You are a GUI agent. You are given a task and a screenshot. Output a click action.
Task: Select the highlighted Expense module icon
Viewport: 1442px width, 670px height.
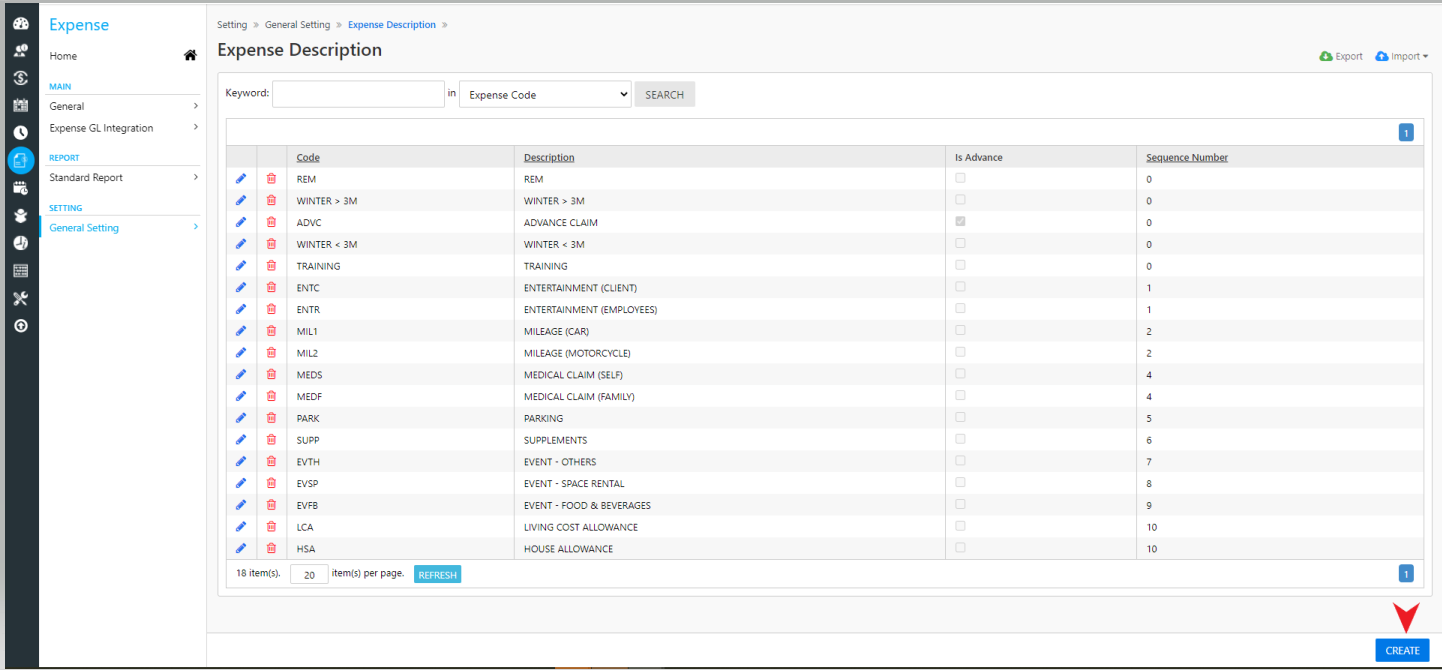(20, 160)
